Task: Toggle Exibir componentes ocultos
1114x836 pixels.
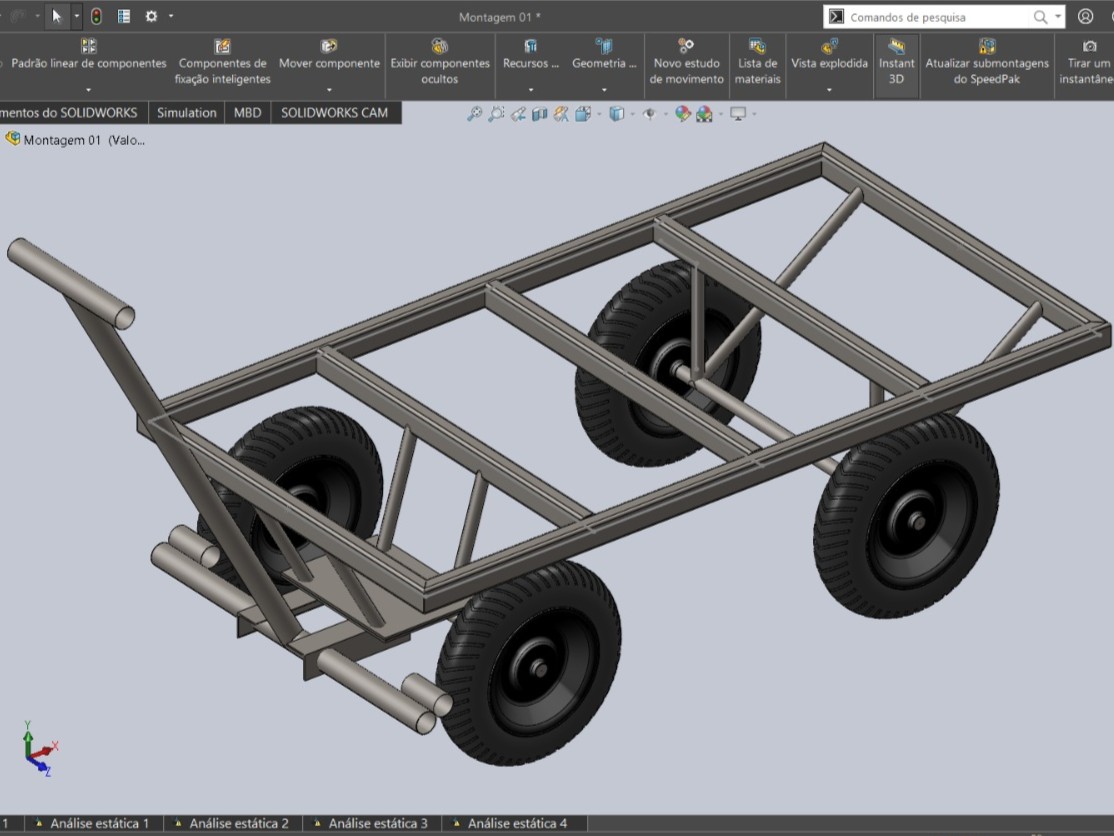Action: (x=439, y=61)
